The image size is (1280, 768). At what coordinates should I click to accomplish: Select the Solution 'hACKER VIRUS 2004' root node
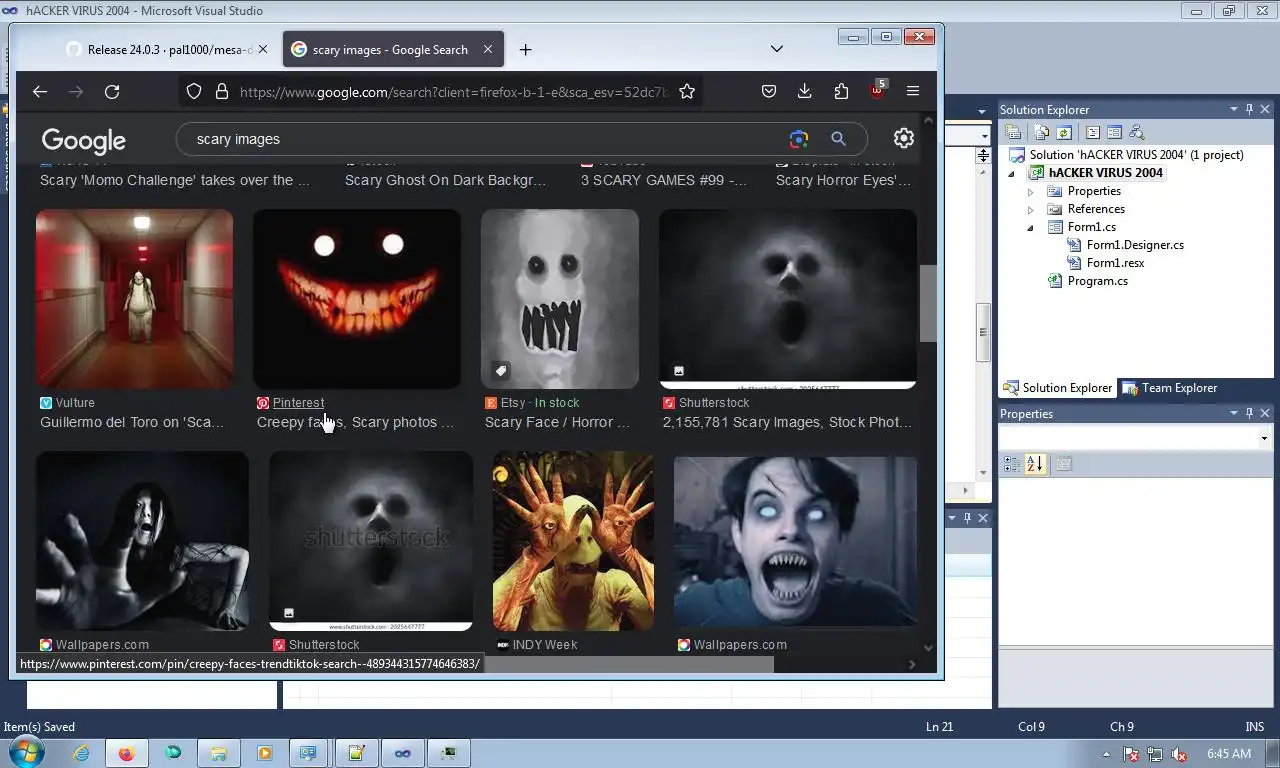pos(1136,155)
